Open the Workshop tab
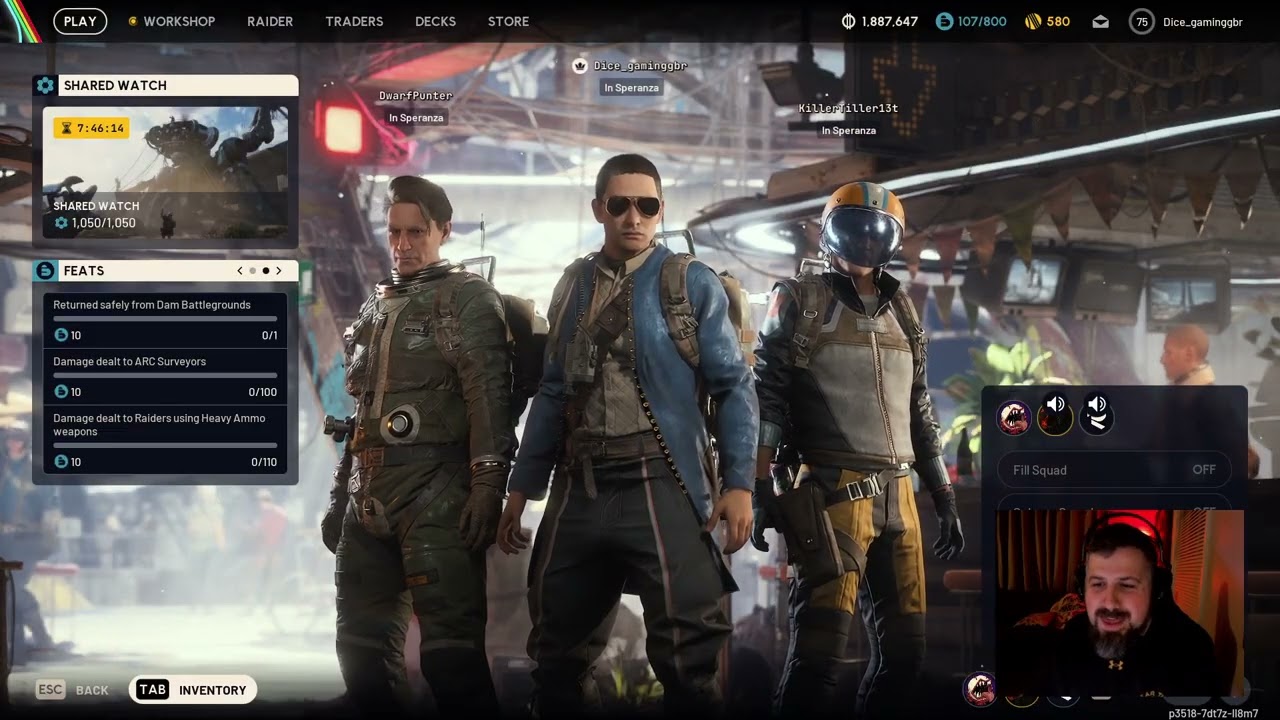Screen dimensions: 1280x720 (x=179, y=21)
